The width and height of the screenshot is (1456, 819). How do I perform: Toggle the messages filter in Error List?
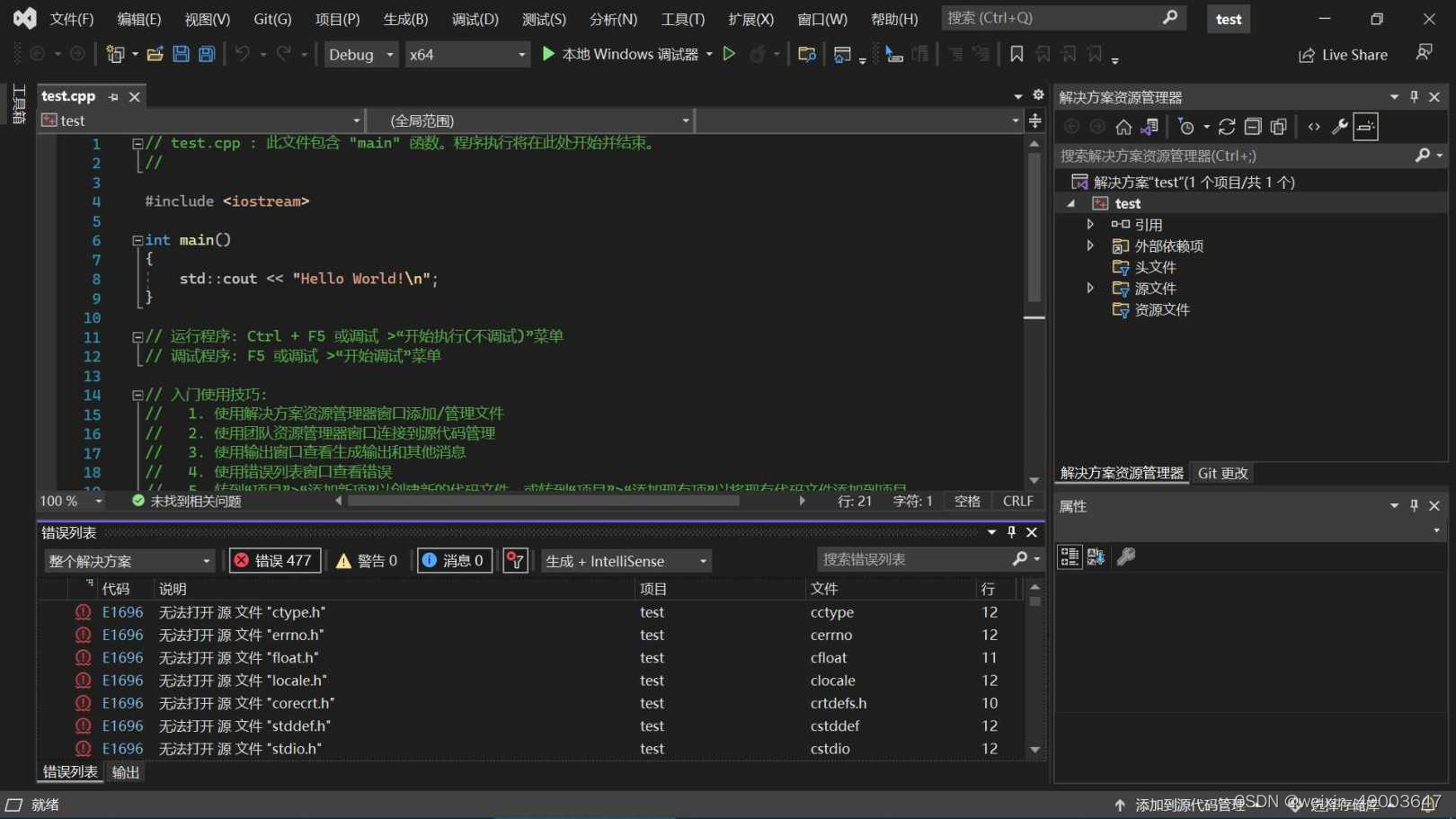click(x=454, y=560)
